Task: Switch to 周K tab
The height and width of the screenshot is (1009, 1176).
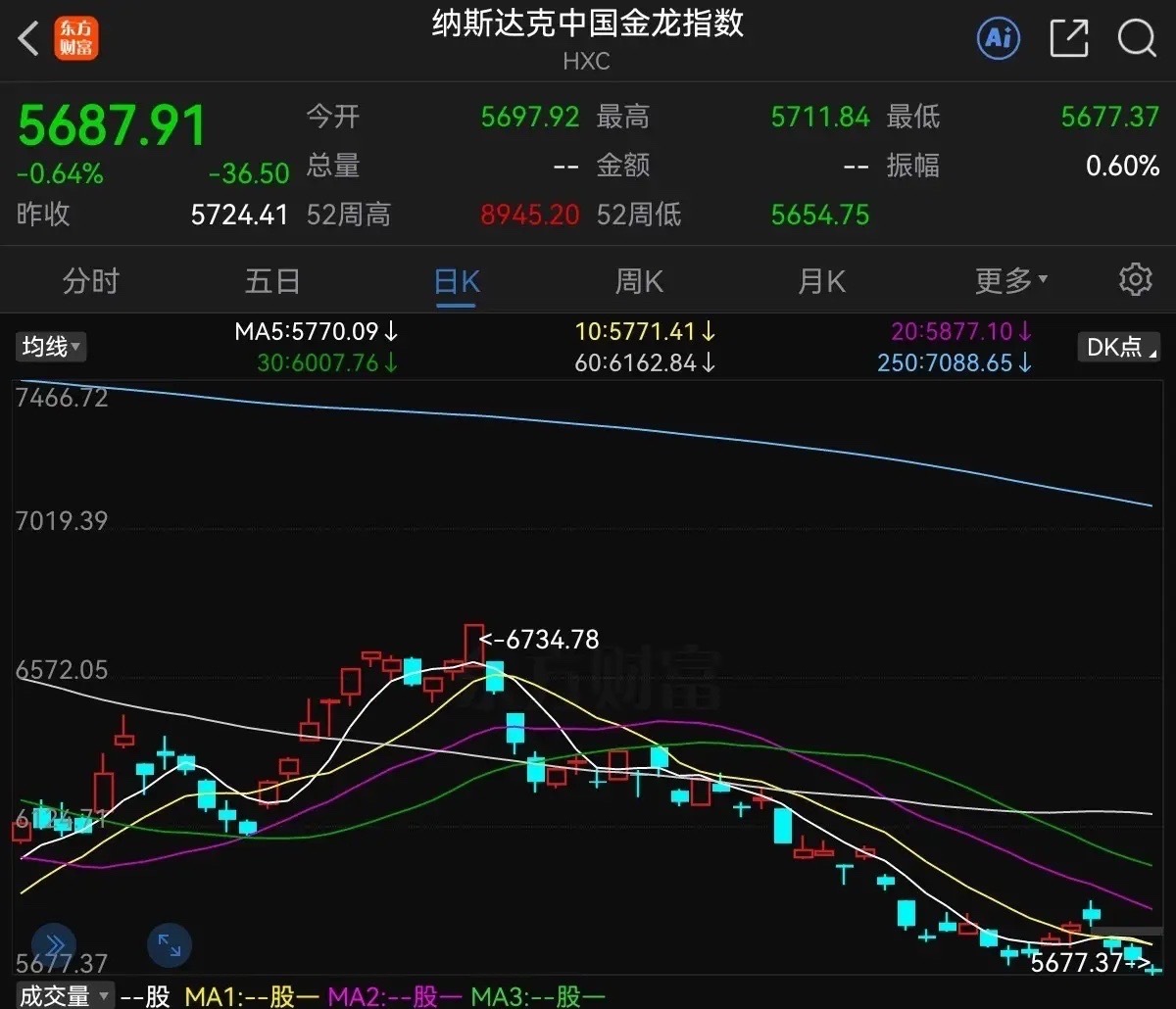Action: click(639, 282)
